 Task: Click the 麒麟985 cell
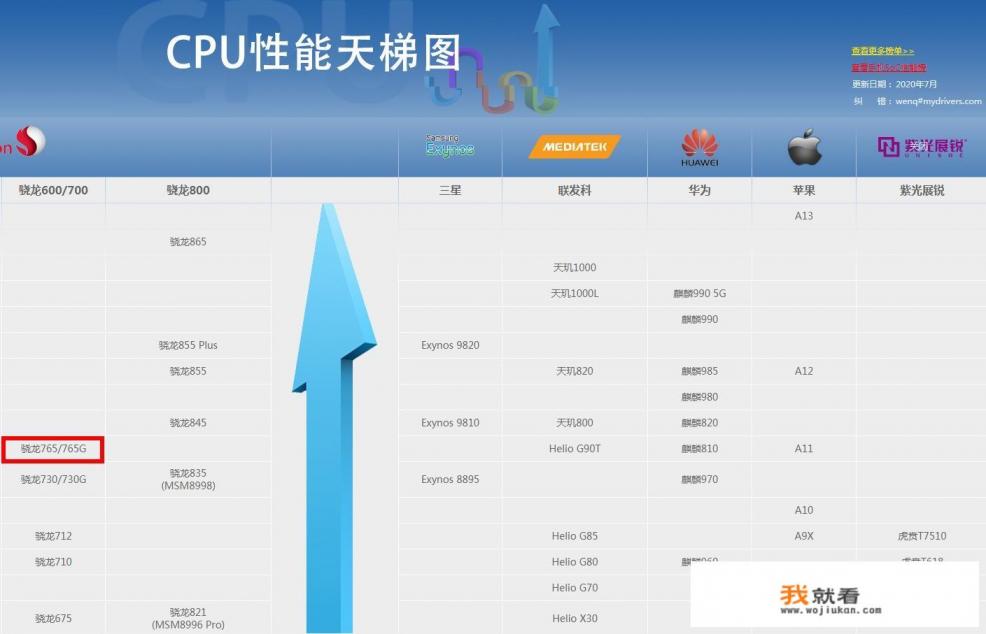click(699, 371)
